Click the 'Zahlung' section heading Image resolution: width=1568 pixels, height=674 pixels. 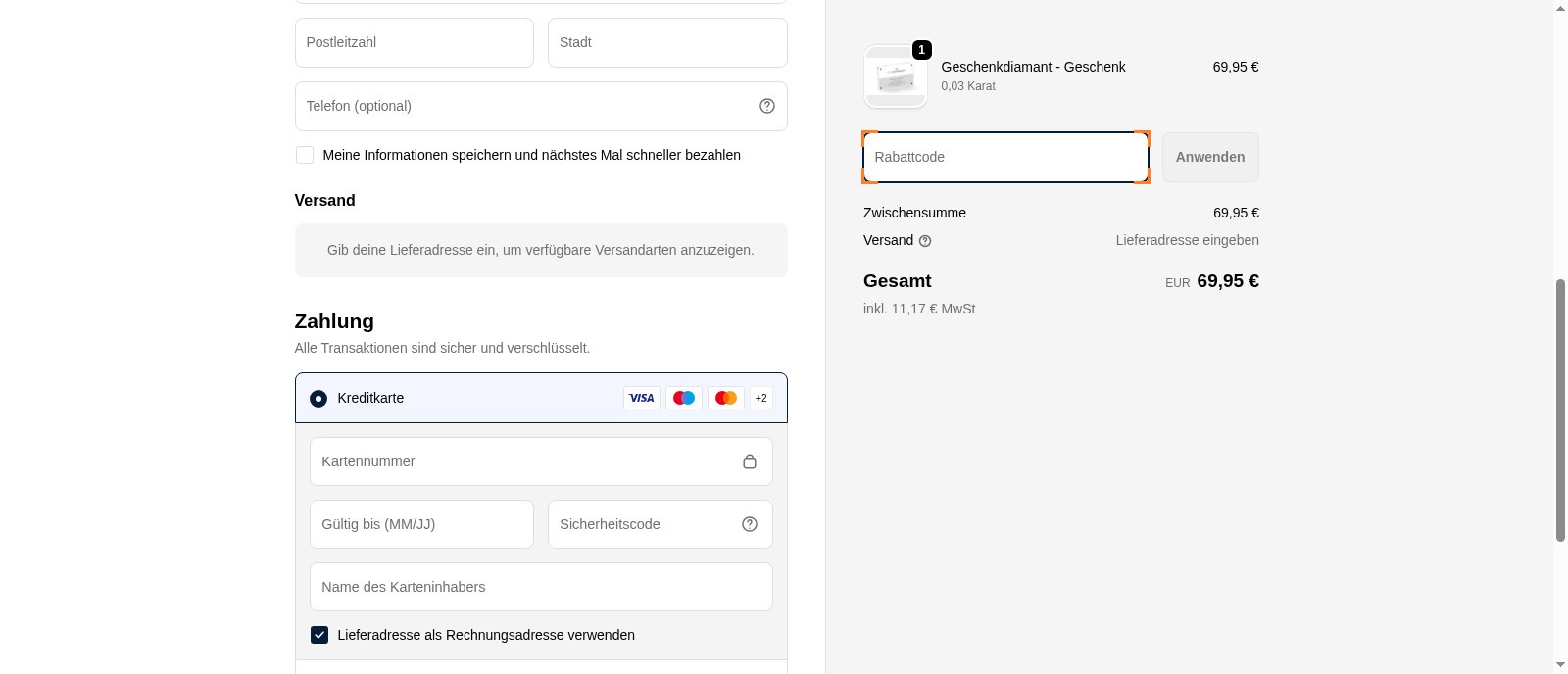334,321
